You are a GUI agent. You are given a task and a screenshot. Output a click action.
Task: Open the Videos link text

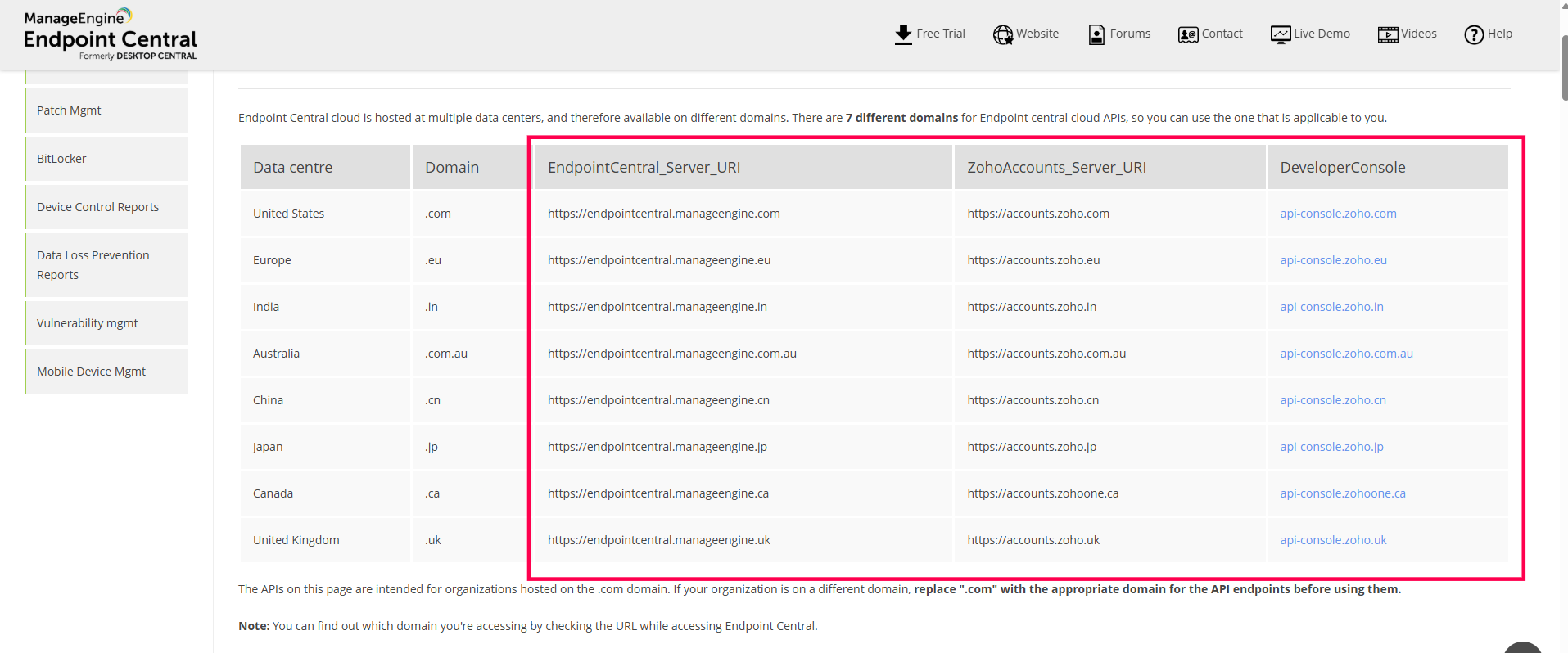[x=1419, y=34]
